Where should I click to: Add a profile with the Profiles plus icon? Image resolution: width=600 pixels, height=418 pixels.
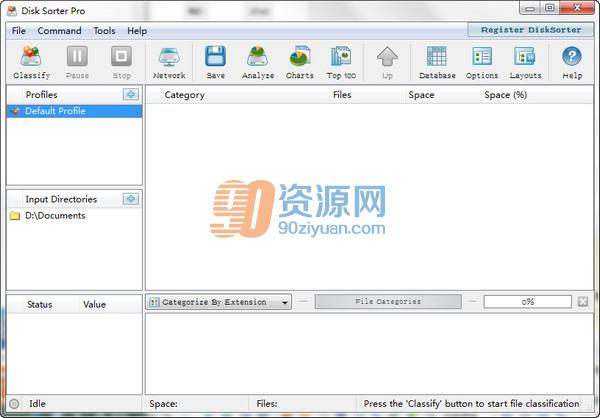click(131, 94)
